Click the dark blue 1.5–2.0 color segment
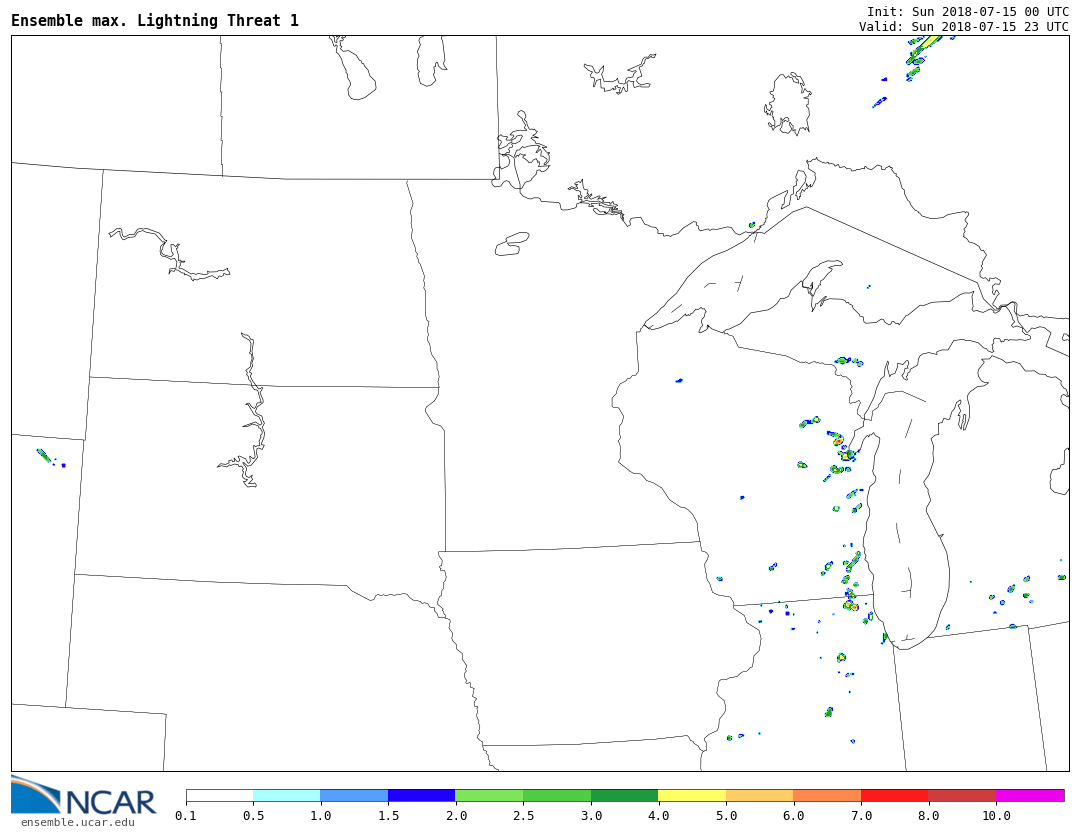This screenshot has width=1080, height=834. pos(422,796)
